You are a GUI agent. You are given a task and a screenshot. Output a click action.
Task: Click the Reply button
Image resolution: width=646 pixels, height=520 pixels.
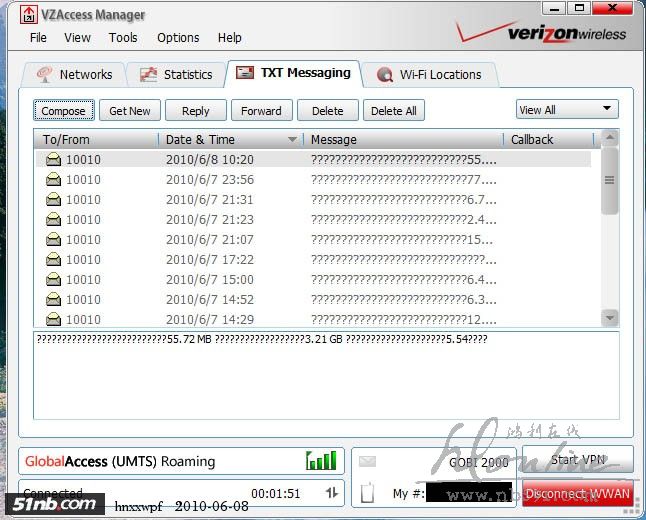point(196,110)
